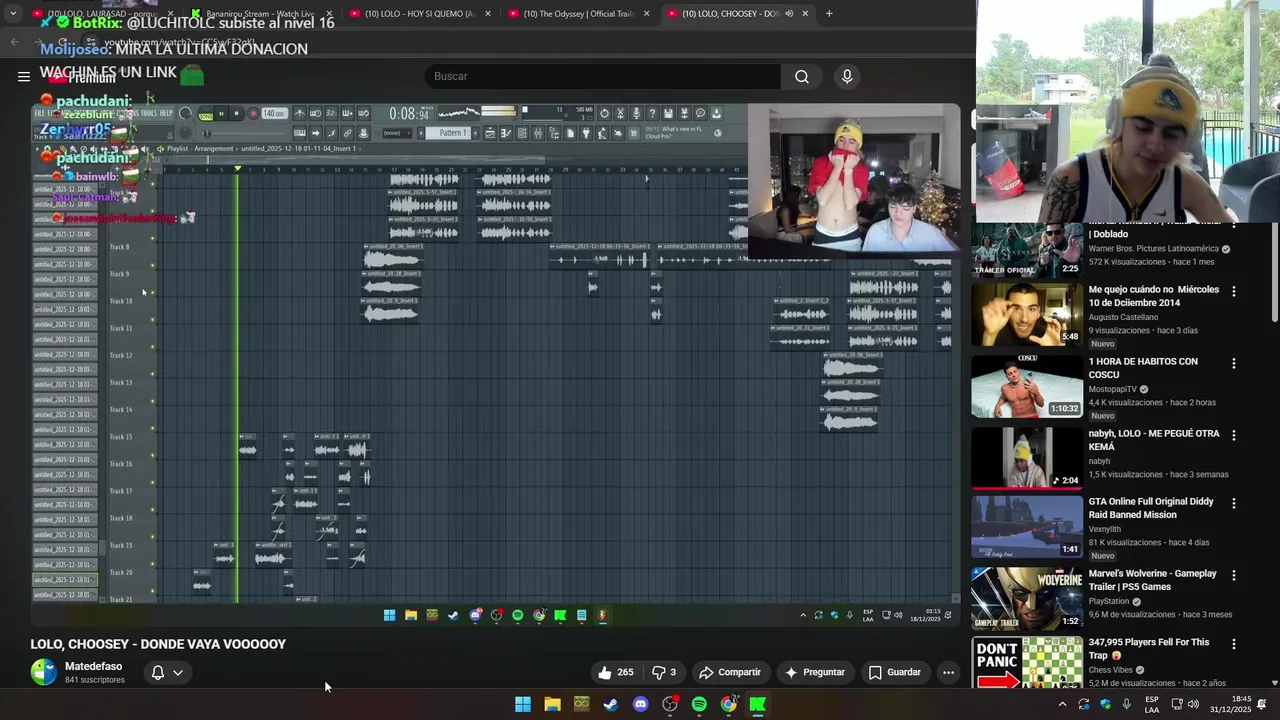Close The Odyssey Official Trailer tab
Viewport: 1280px width, 720px height.
[647, 13]
